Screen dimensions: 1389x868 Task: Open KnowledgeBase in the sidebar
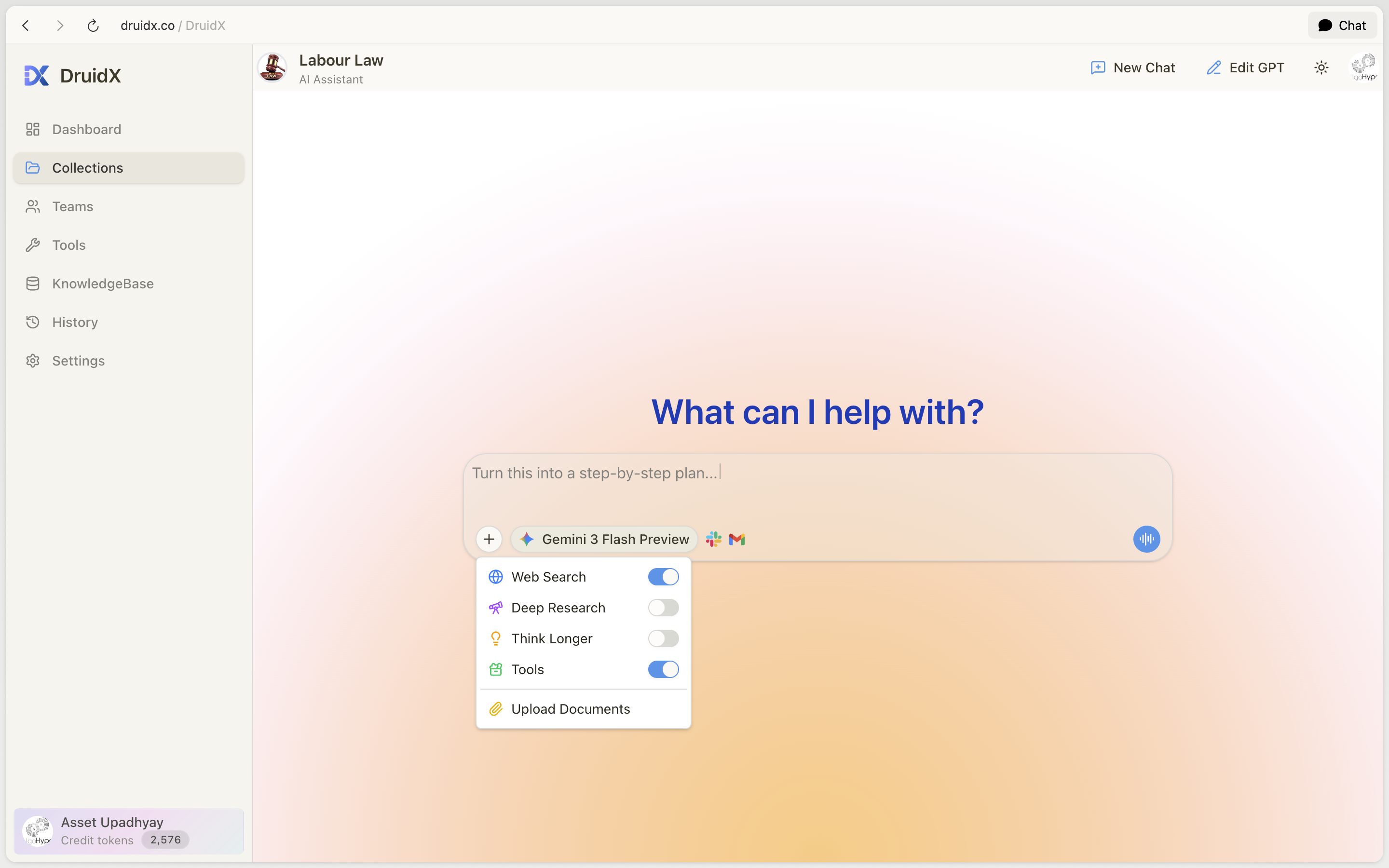coord(103,284)
